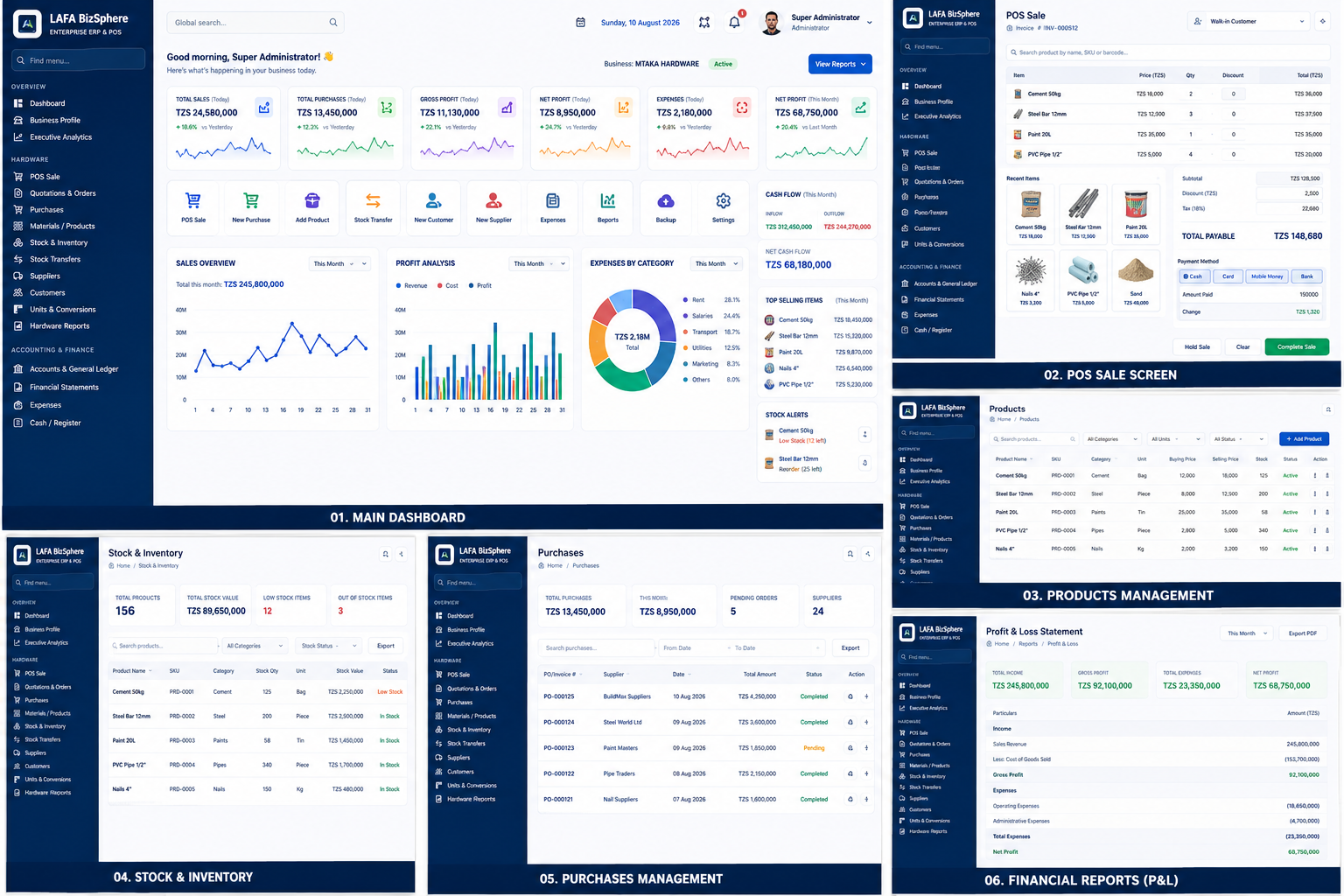Click fullscreen icon beside notification bell
1344x896 pixels.
(x=704, y=23)
